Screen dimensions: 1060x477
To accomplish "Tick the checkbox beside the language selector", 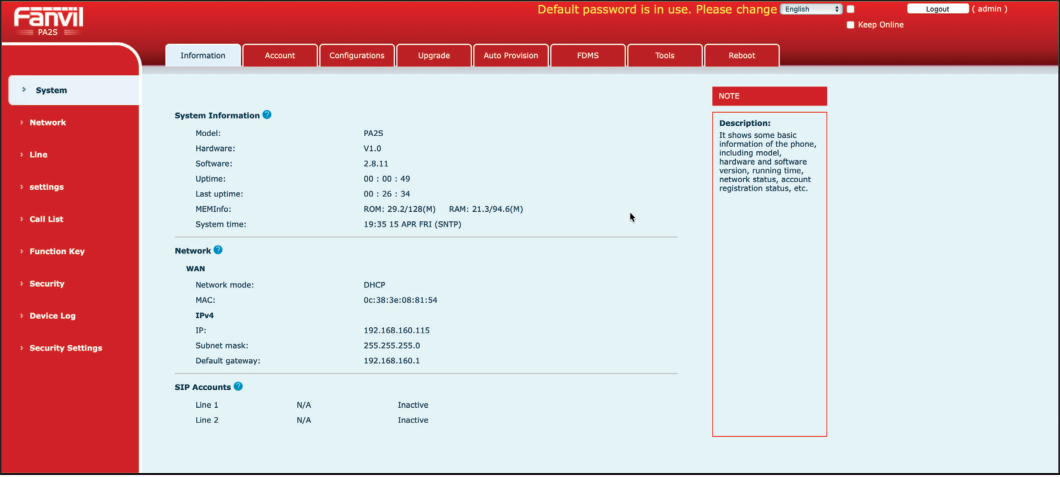I will pos(850,9).
